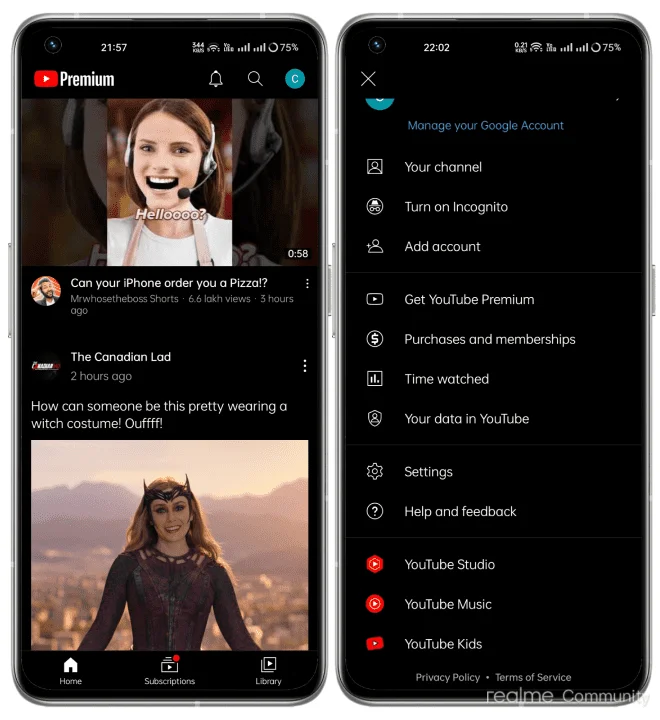The width and height of the screenshot is (660, 720).
Task: Open The Canadian Lad channel name
Action: tap(121, 357)
